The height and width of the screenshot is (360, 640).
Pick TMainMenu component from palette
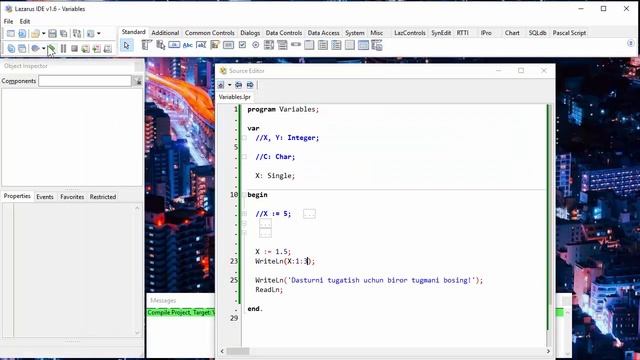[147, 45]
